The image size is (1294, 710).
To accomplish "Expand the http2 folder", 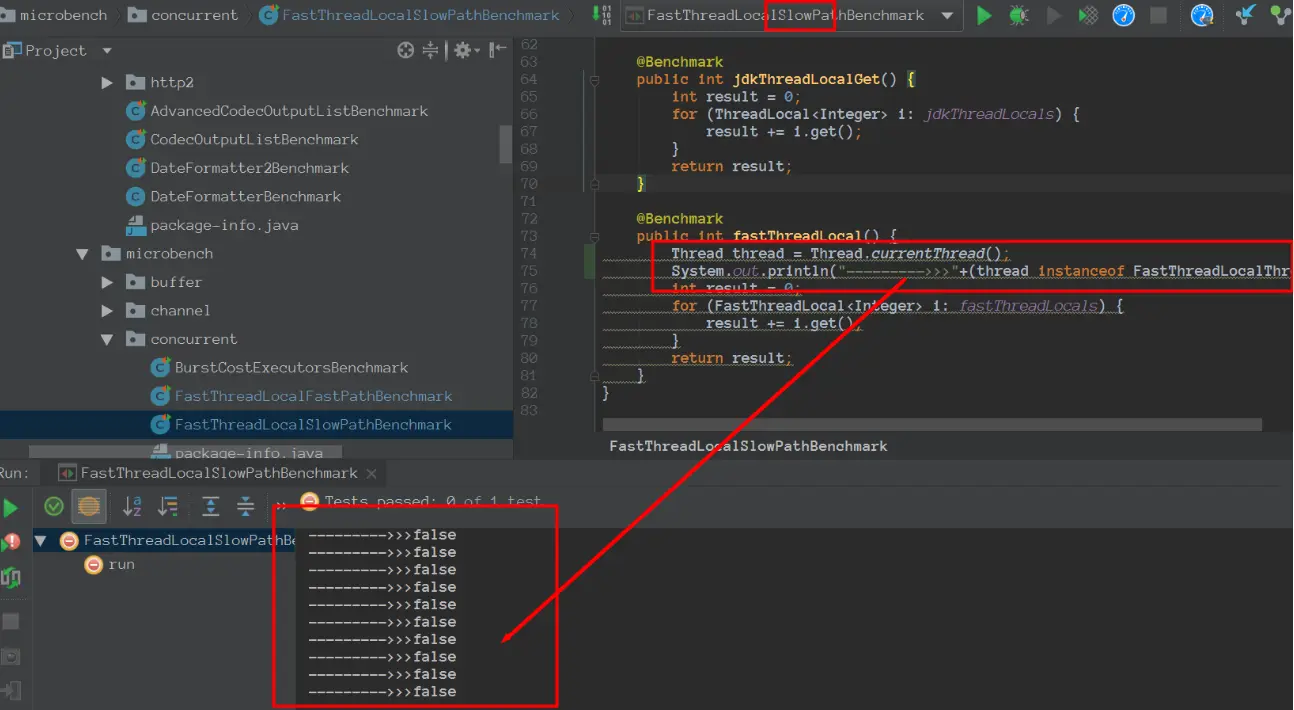I will tap(107, 83).
